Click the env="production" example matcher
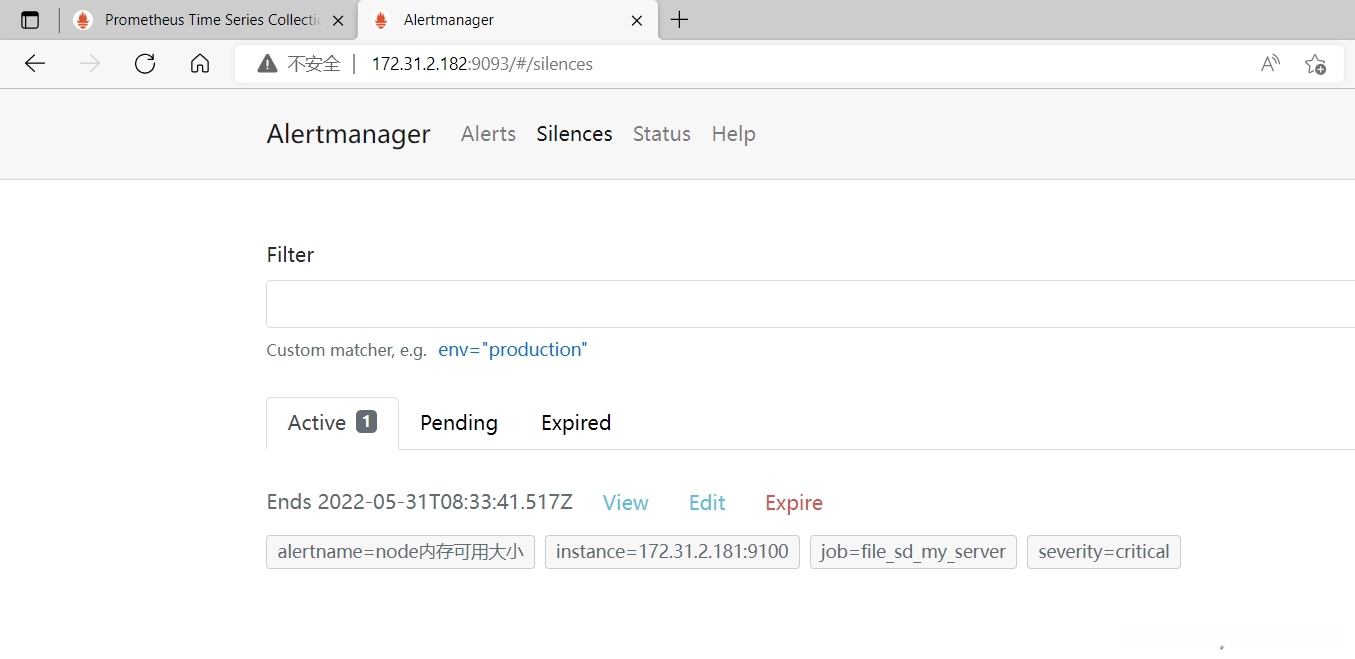 (512, 350)
